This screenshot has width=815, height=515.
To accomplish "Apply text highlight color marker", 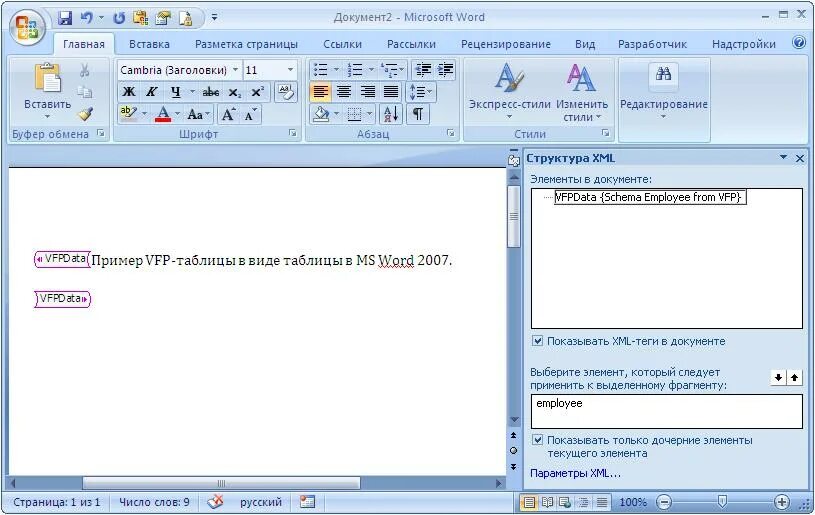I will click(x=128, y=114).
